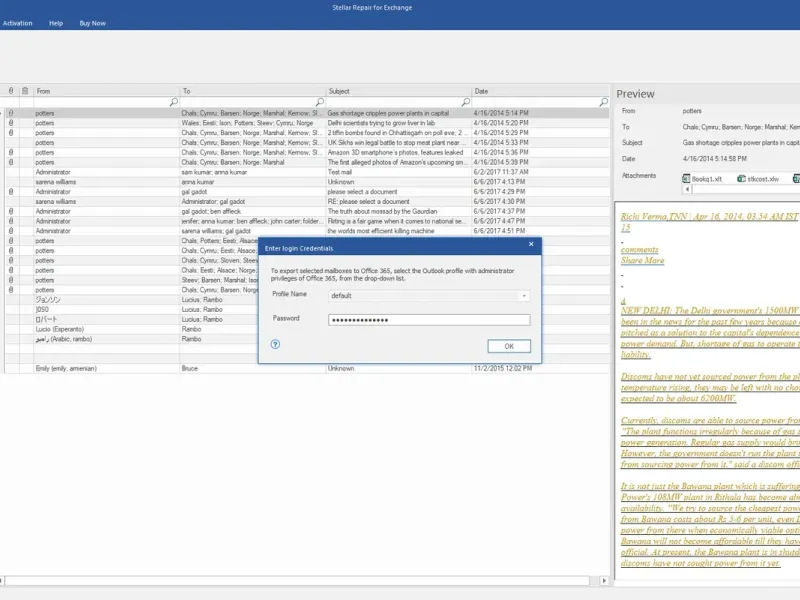Expand the Profile Name dropdown

(x=524, y=296)
